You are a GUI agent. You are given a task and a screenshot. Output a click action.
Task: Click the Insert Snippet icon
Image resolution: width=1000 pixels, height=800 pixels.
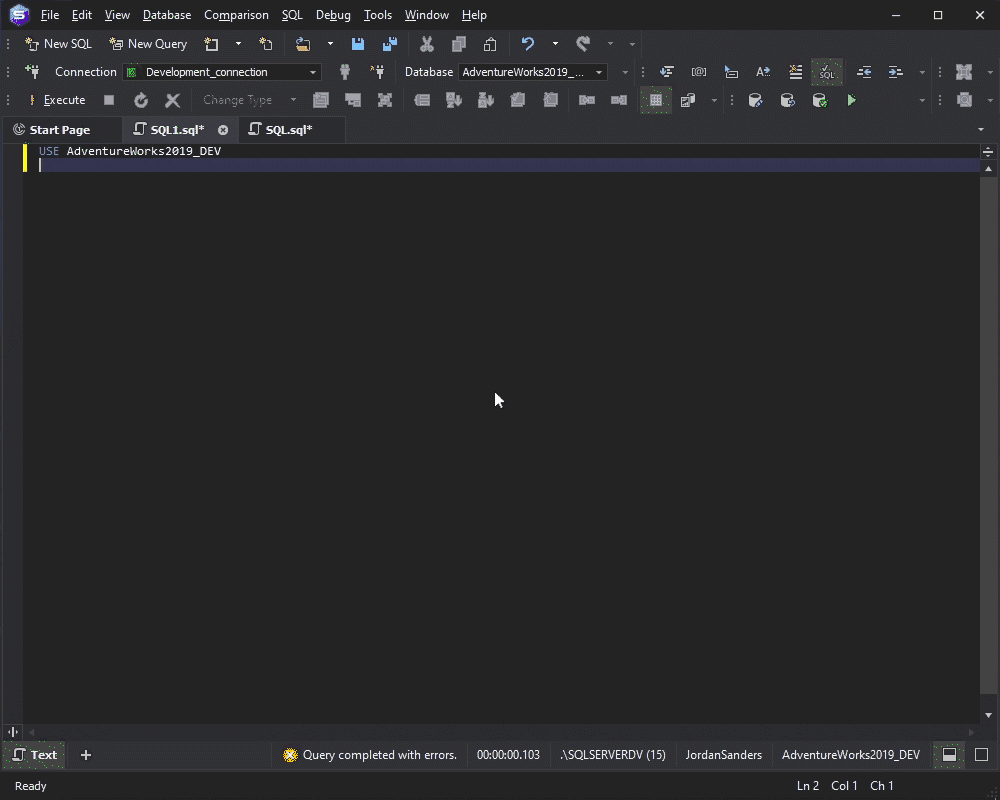click(x=732, y=72)
